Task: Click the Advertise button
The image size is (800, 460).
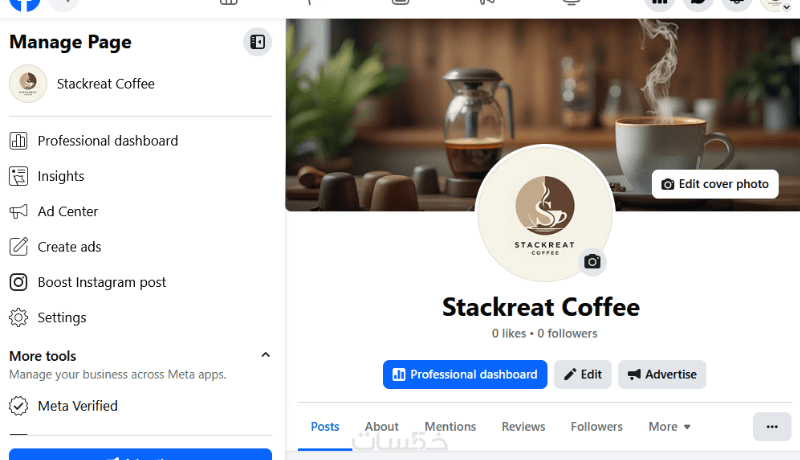Action: tap(662, 374)
